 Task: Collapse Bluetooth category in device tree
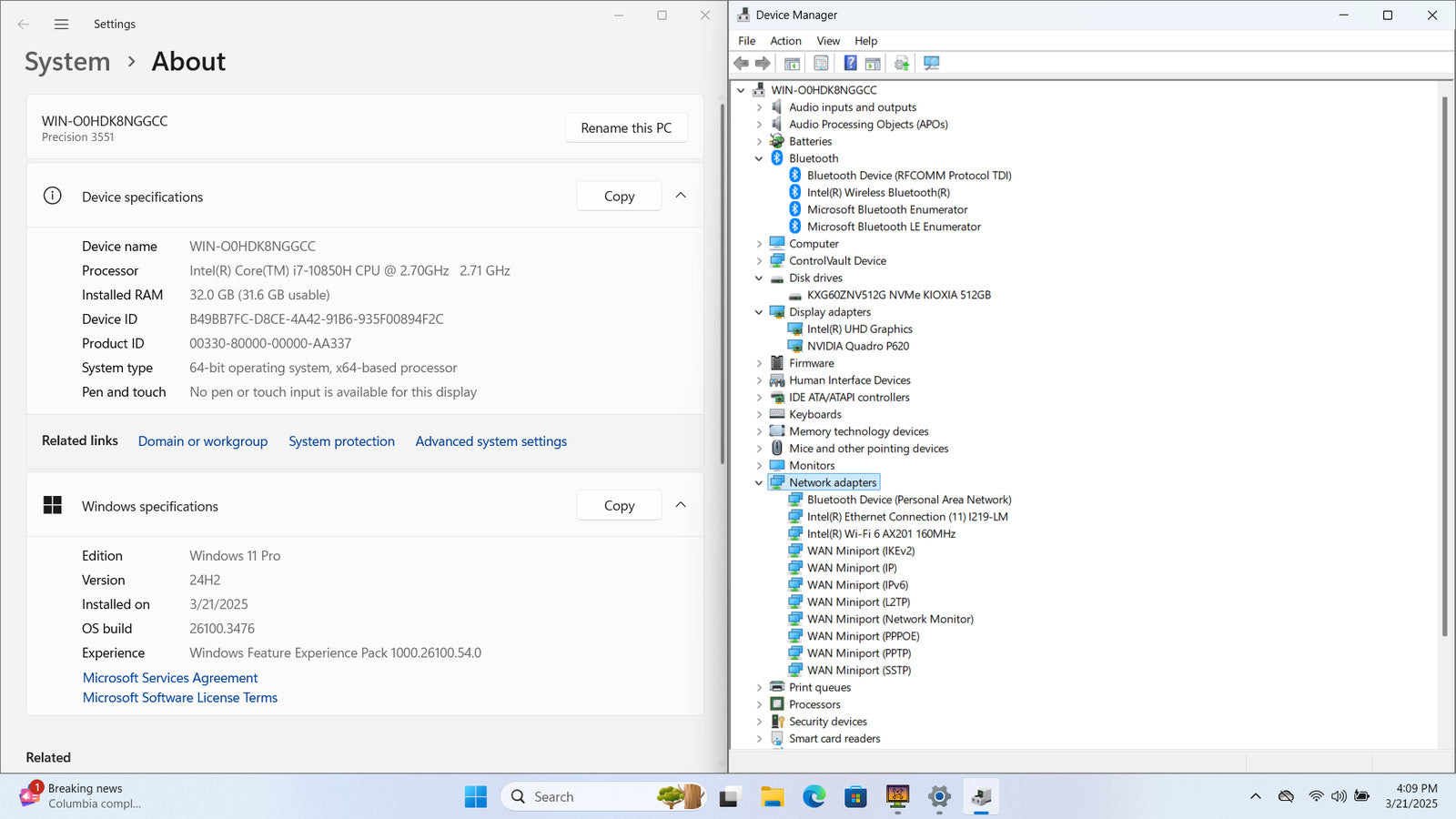pos(759,158)
